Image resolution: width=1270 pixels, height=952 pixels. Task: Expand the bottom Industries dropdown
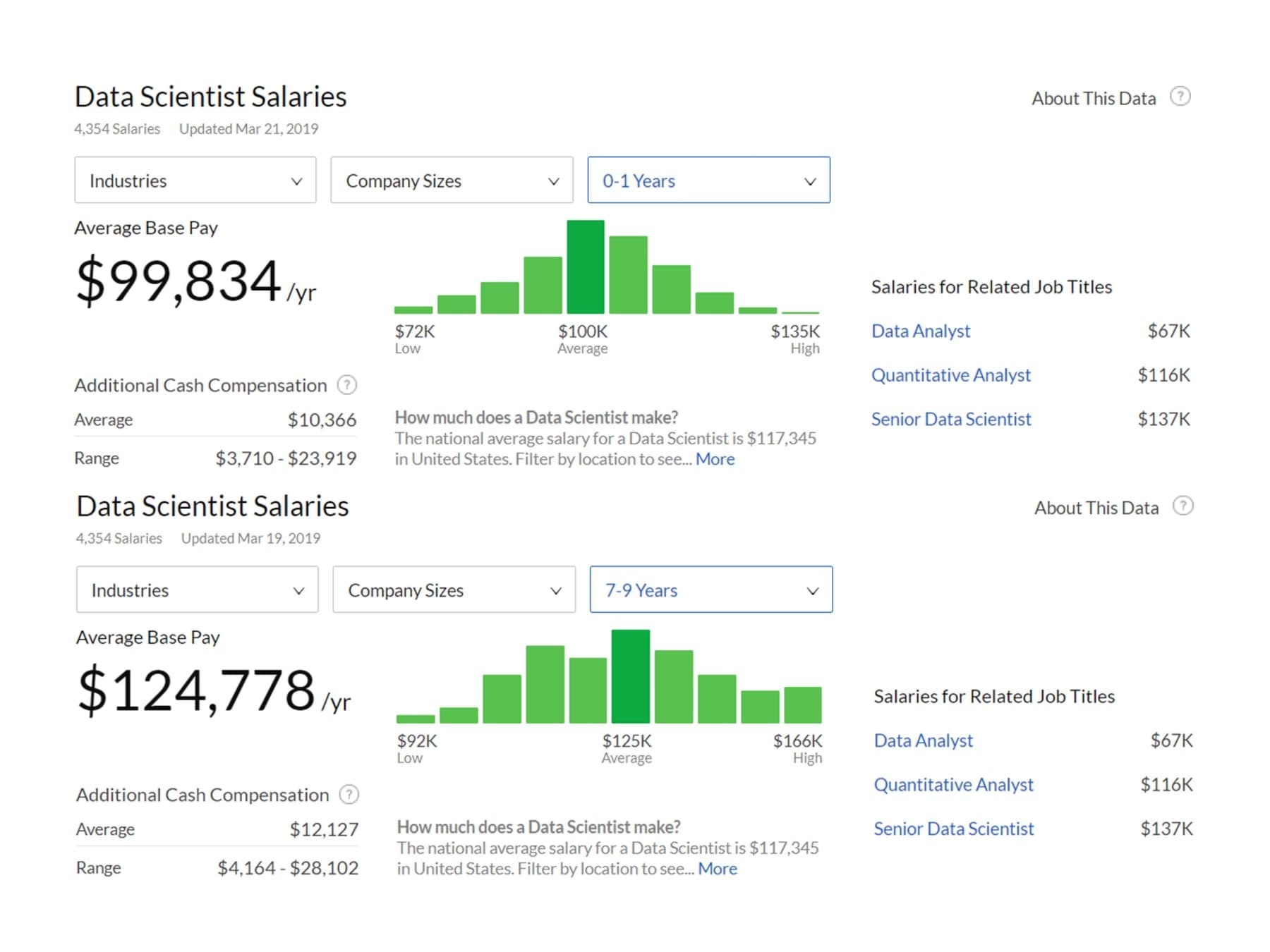pos(198,590)
